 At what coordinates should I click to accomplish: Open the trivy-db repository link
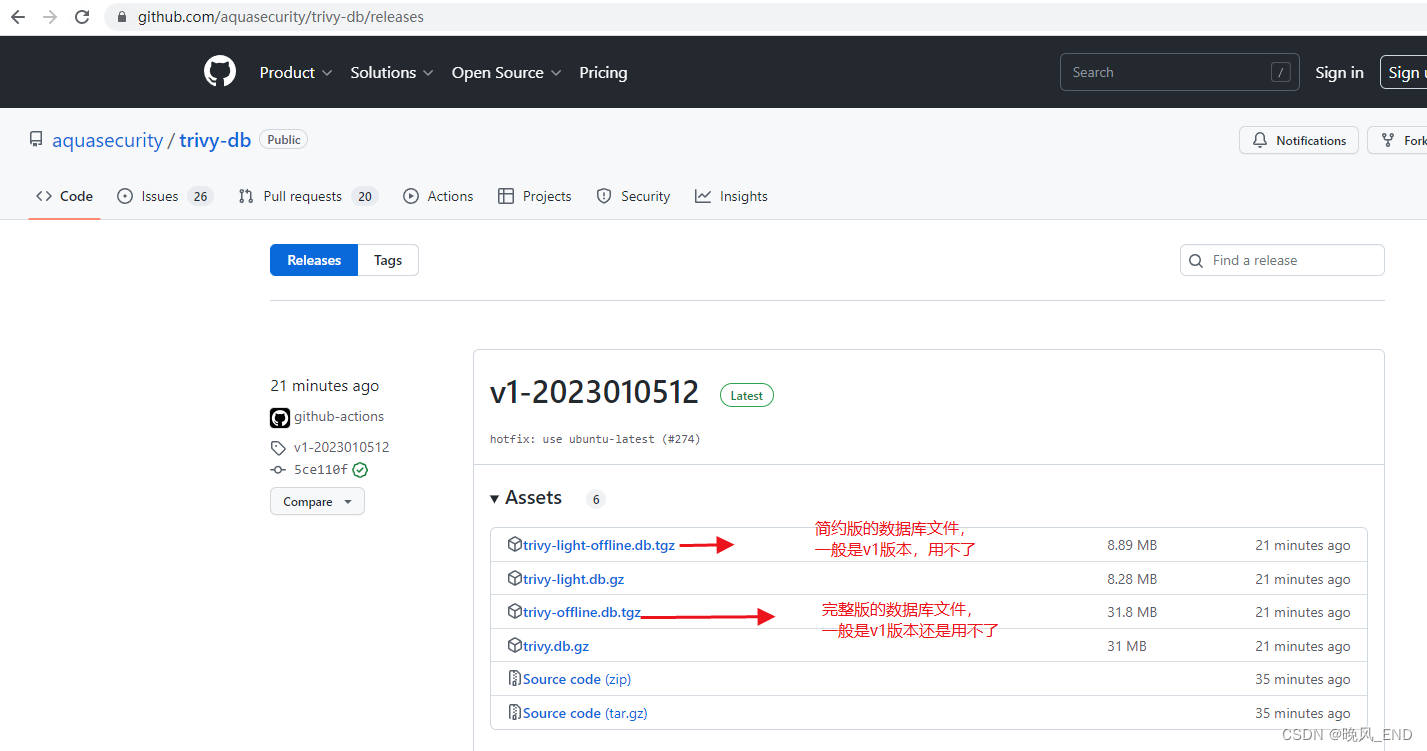pos(215,140)
